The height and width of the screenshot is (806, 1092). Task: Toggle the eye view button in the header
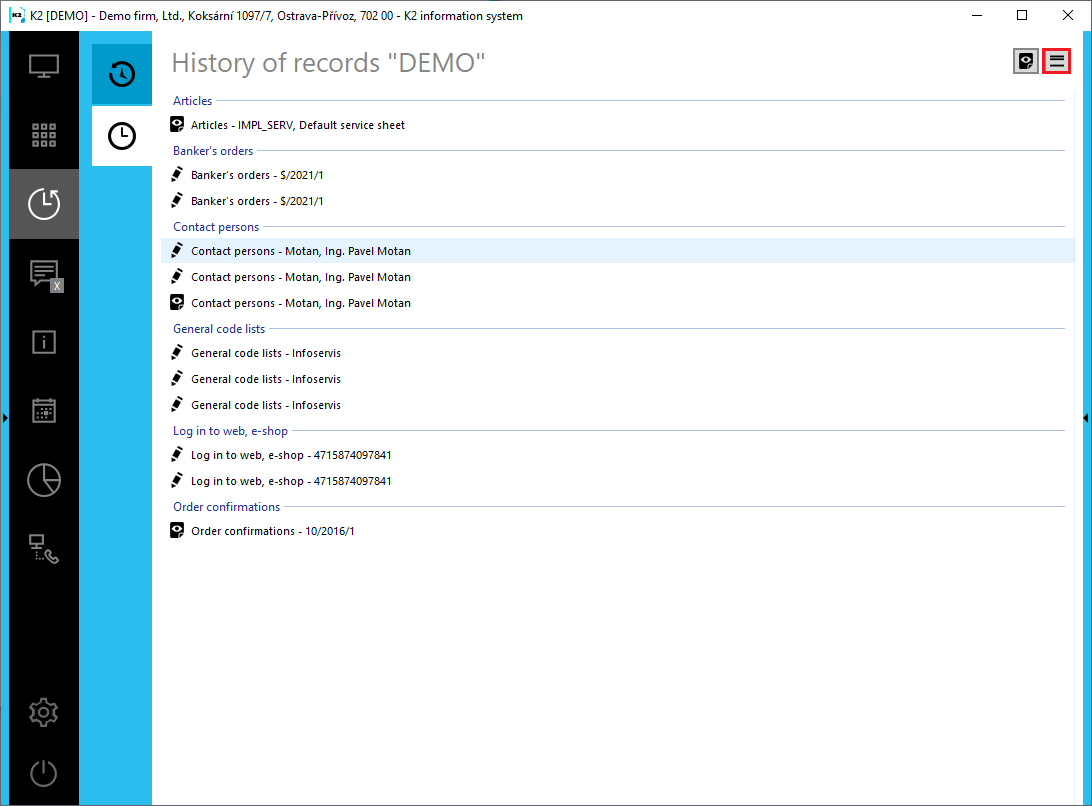(x=1026, y=61)
